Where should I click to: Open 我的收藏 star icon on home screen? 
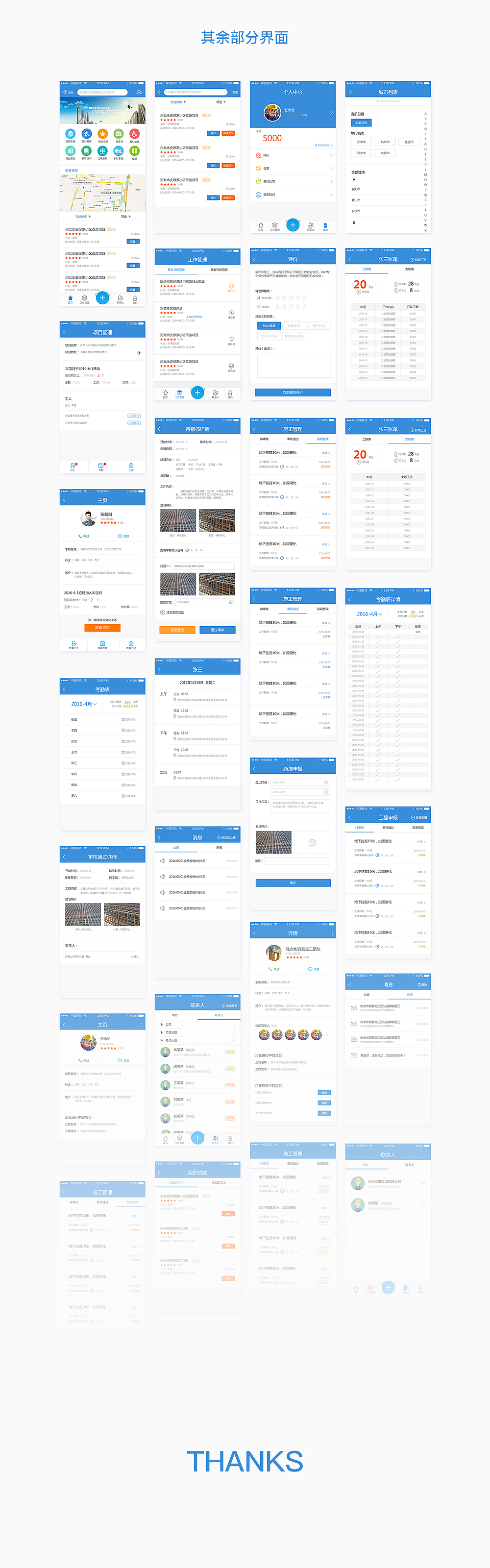coord(102,135)
